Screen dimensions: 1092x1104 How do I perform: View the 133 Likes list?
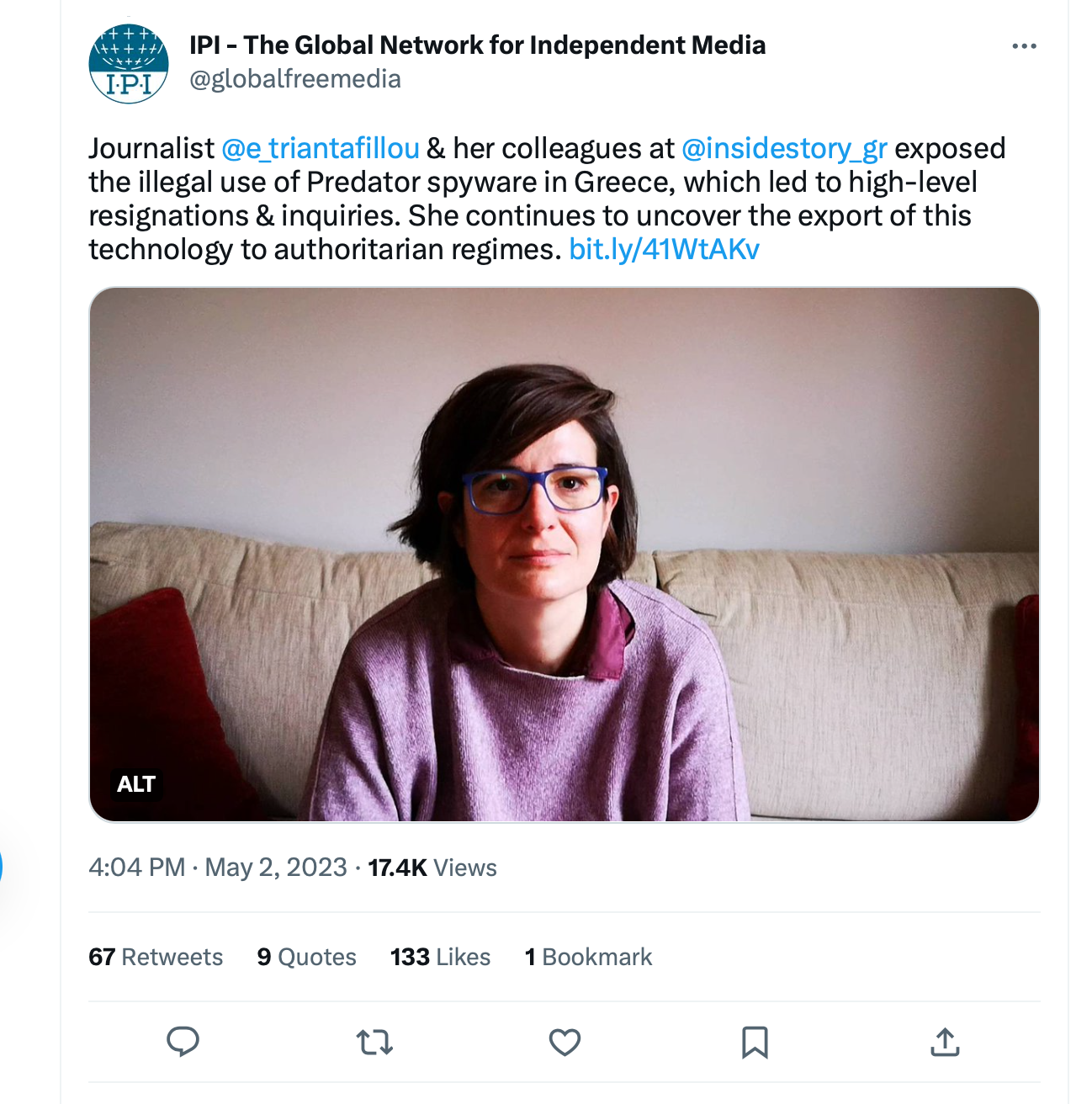tap(440, 957)
